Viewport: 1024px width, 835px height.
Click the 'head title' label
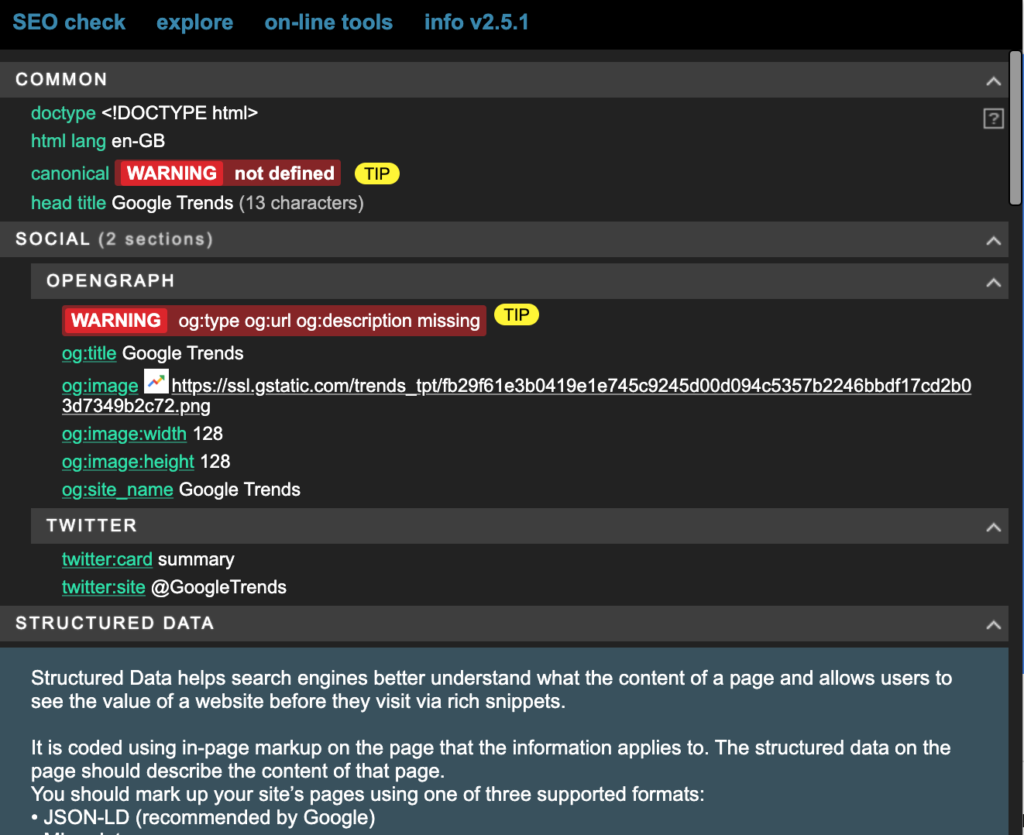pyautogui.click(x=68, y=203)
